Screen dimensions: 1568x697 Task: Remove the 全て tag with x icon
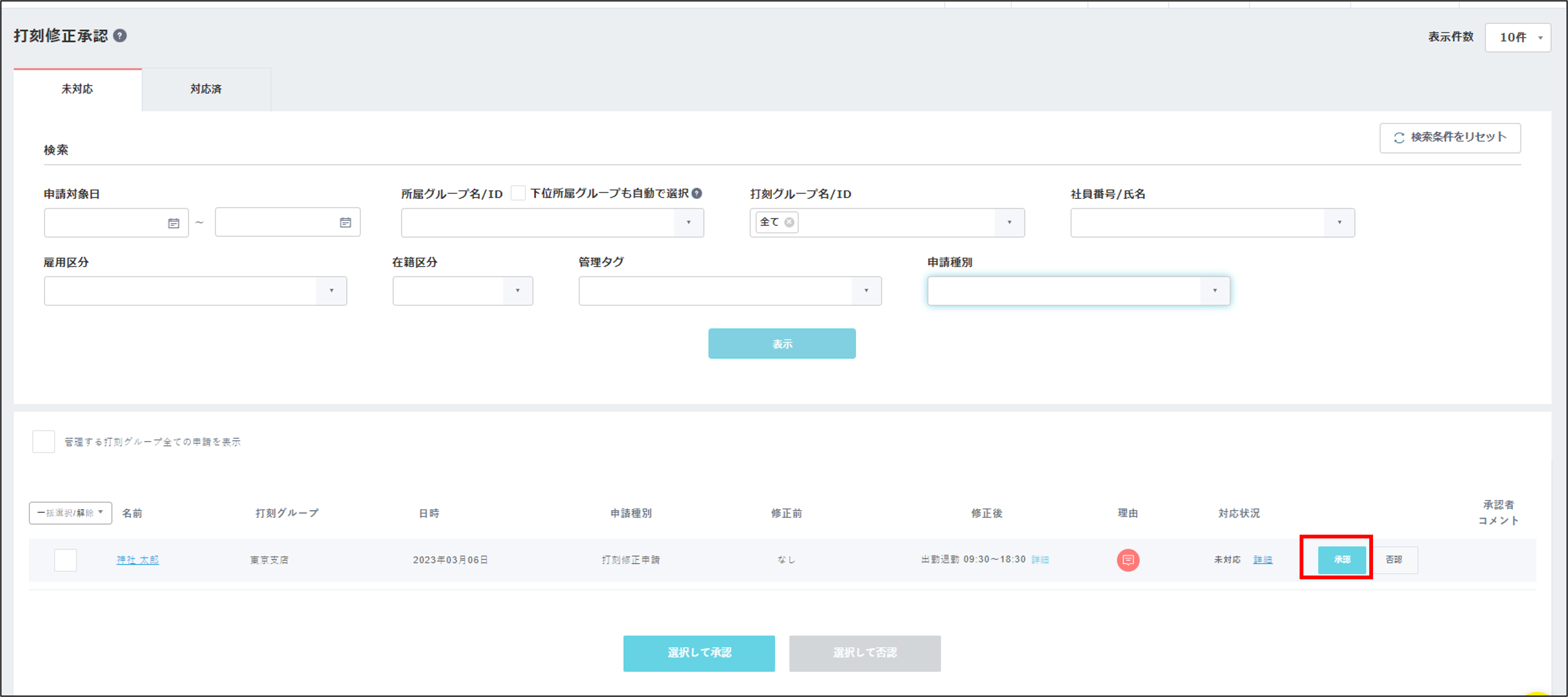pos(789,222)
